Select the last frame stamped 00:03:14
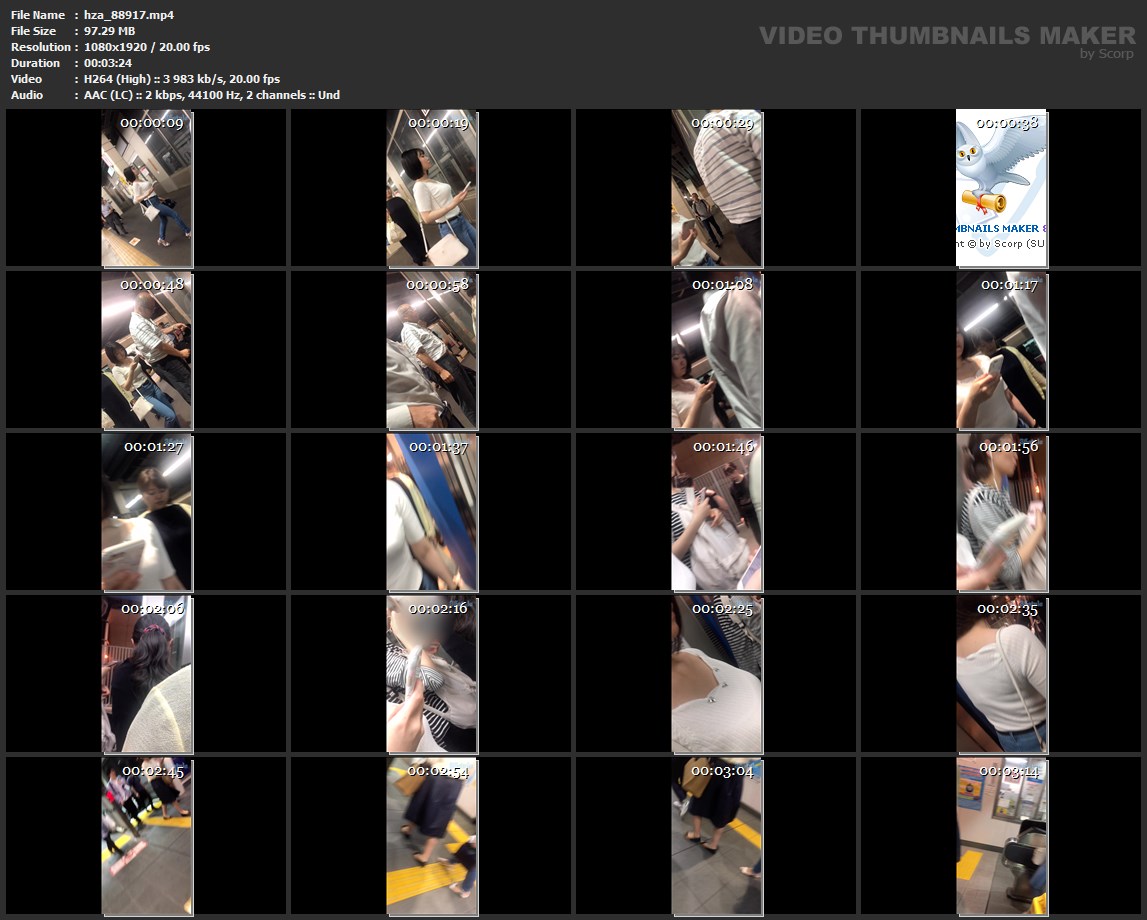The width and height of the screenshot is (1147, 920). point(1001,837)
